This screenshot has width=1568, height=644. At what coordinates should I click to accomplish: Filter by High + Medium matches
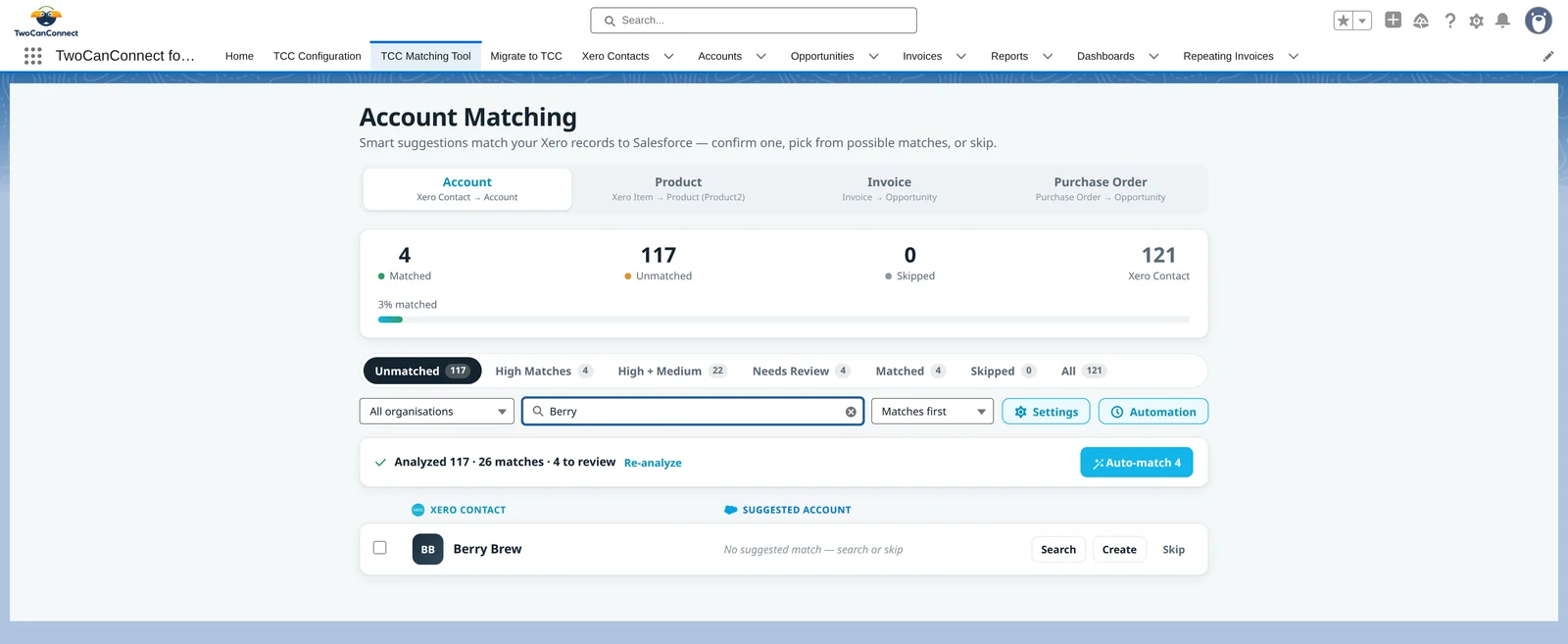pyautogui.click(x=672, y=371)
